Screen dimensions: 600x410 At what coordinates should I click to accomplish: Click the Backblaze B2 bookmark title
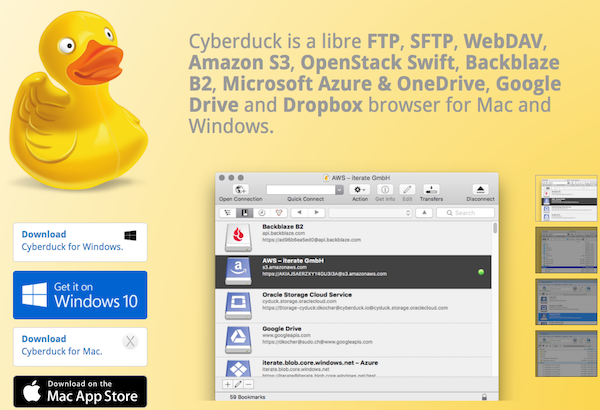pyautogui.click(x=283, y=227)
